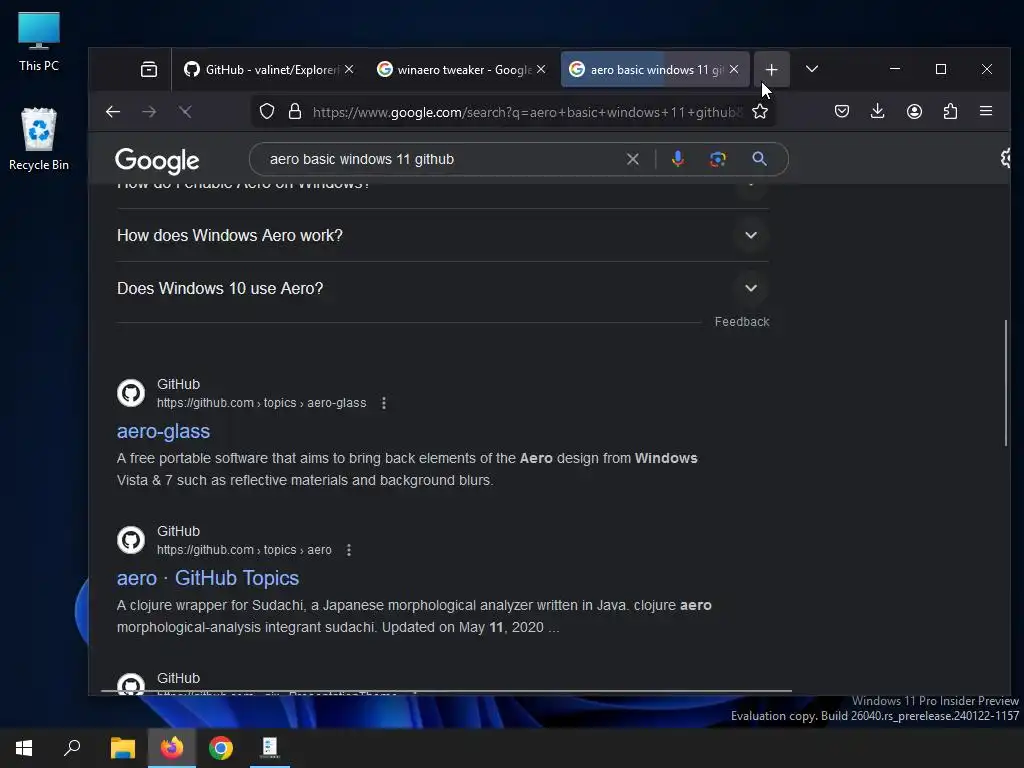Expand "How does Windows Aero work?"
The width and height of the screenshot is (1024, 768).
pyautogui.click(x=443, y=235)
